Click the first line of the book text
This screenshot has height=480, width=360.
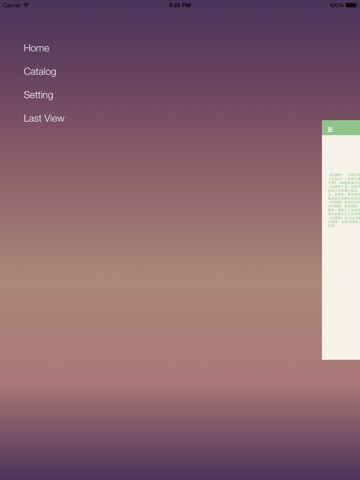(x=344, y=175)
